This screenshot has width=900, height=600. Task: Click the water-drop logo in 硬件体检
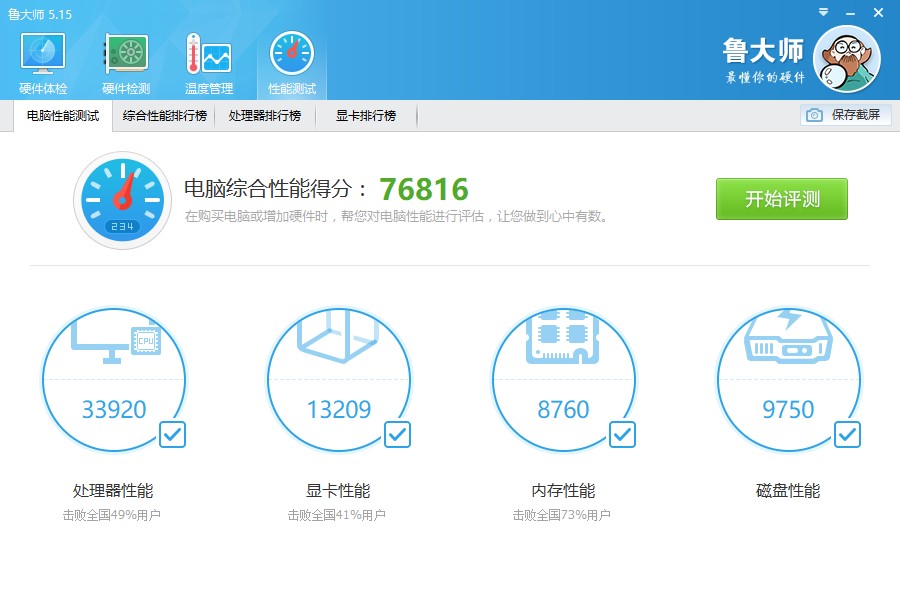(41, 52)
